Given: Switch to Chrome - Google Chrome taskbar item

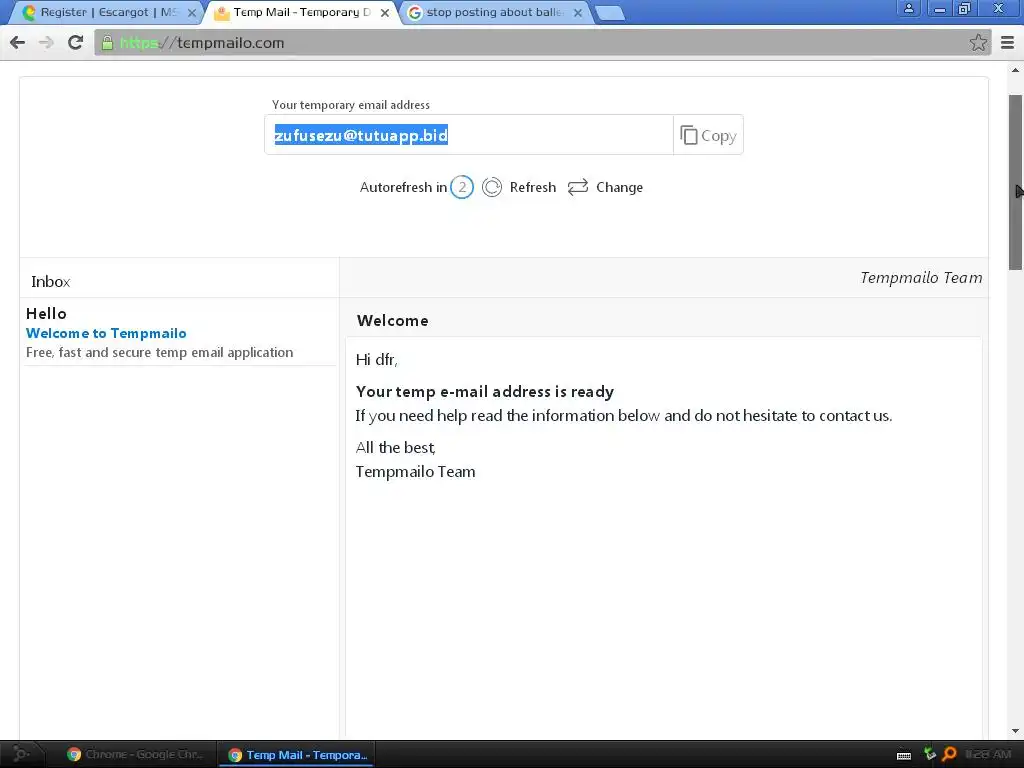Looking at the screenshot, I should click(135, 754).
